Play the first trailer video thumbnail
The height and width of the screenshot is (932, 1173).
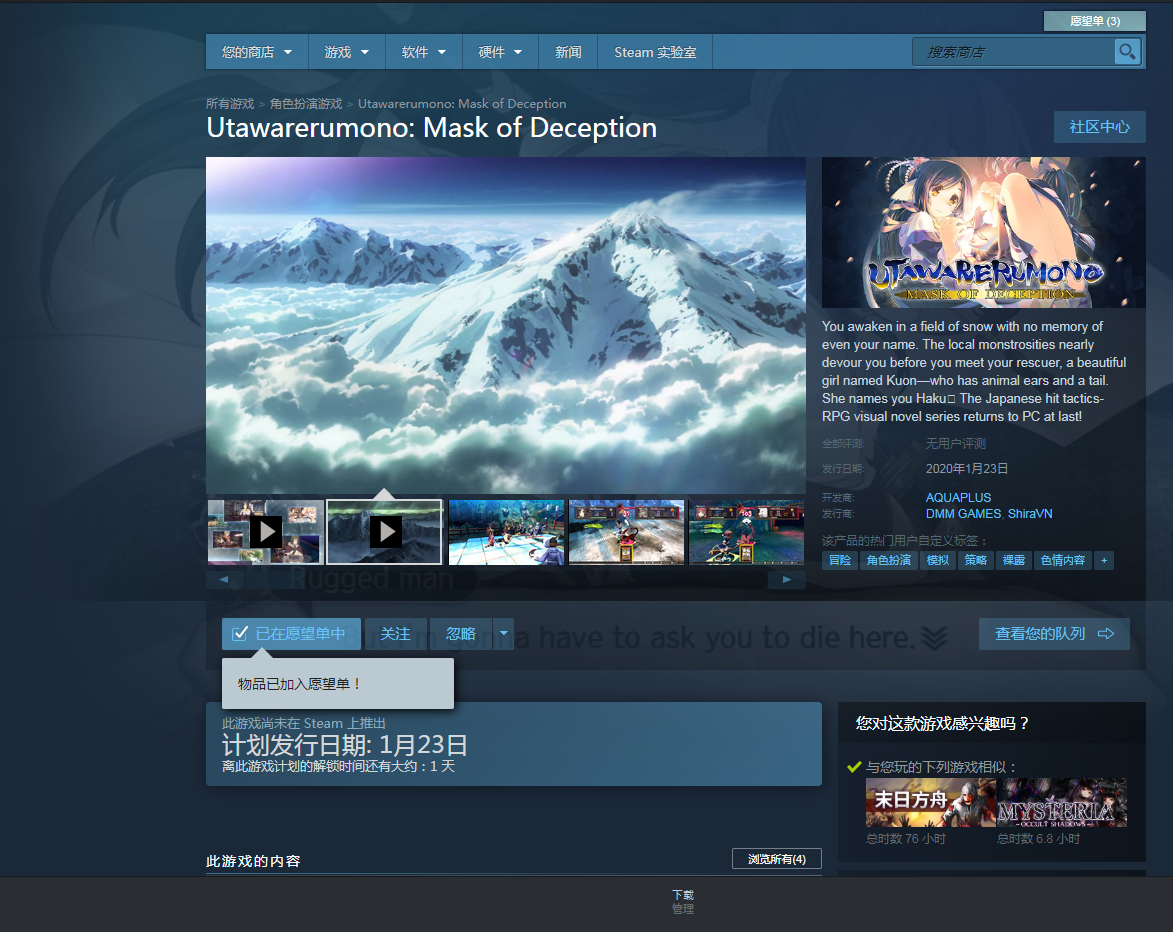[x=266, y=532]
